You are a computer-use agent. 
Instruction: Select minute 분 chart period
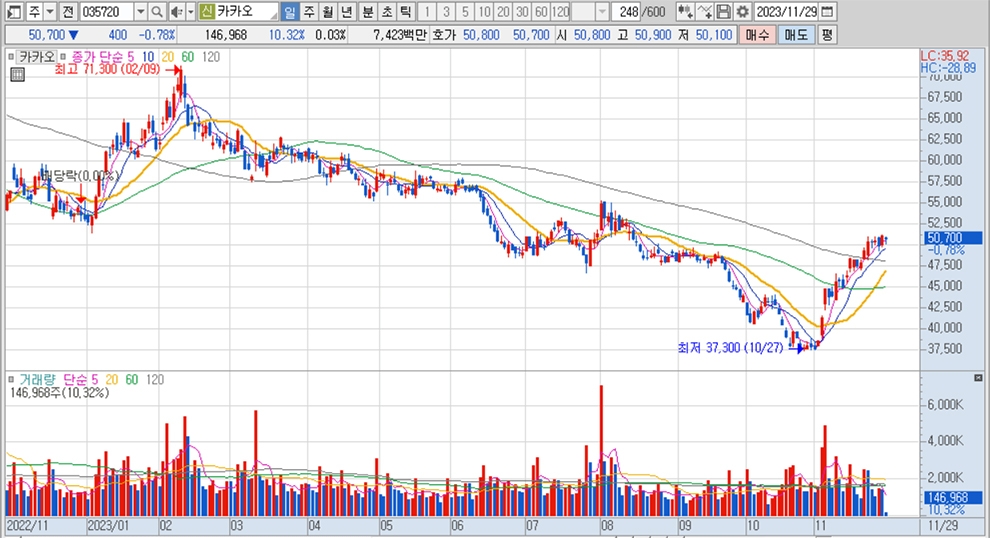(367, 11)
